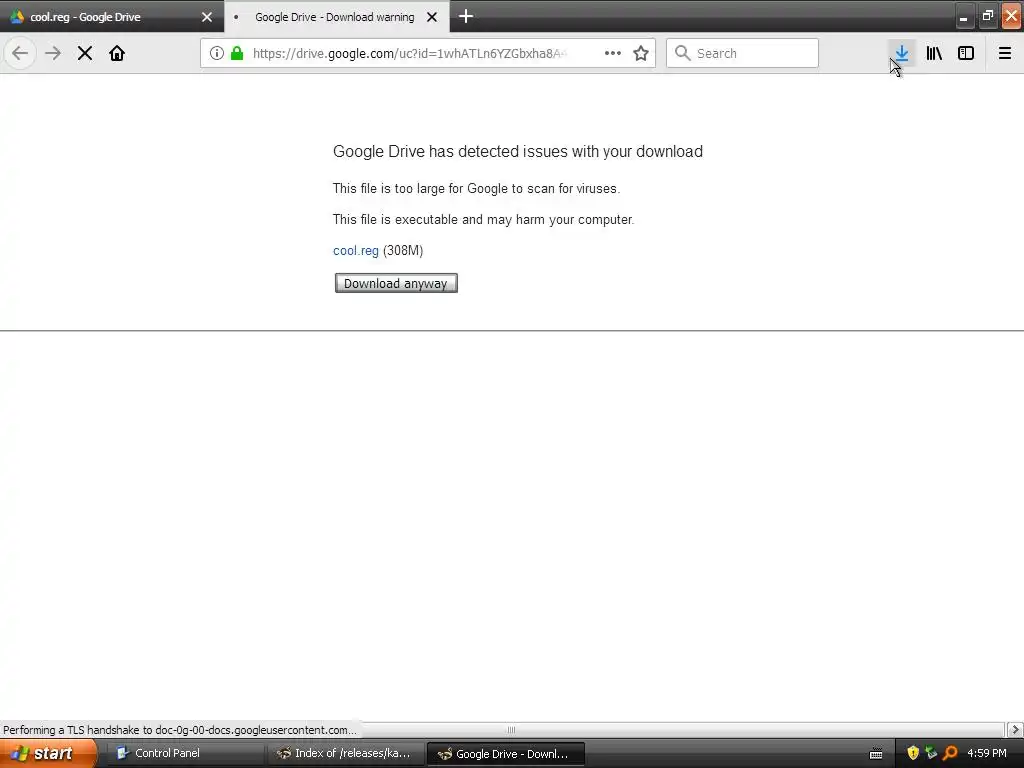The width and height of the screenshot is (1024, 768).
Task: Click the (308M) file size text
Action: point(403,251)
